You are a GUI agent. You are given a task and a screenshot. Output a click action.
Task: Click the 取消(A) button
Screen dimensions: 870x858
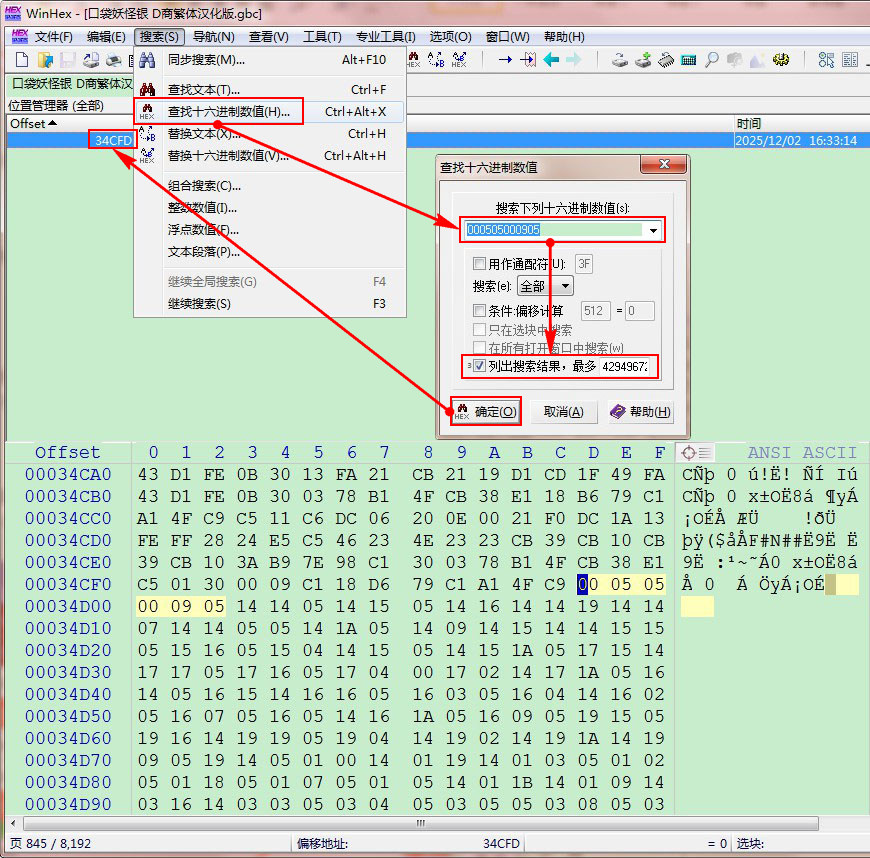click(x=563, y=412)
